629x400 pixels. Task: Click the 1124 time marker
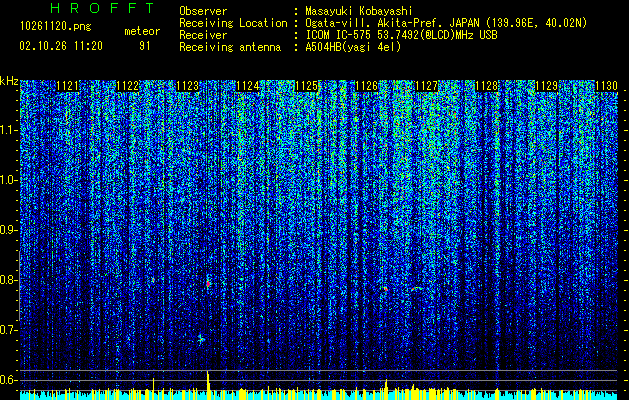[x=248, y=86]
